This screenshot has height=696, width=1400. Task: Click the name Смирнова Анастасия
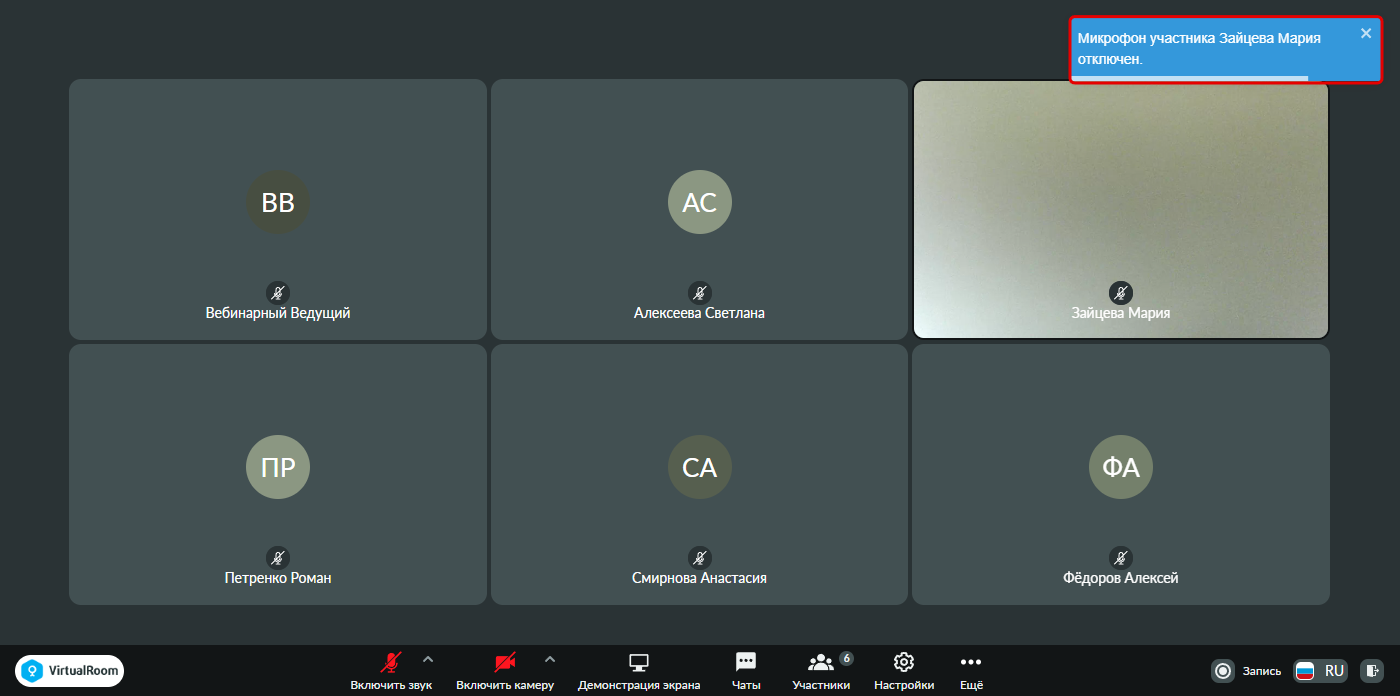pyautogui.click(x=700, y=578)
